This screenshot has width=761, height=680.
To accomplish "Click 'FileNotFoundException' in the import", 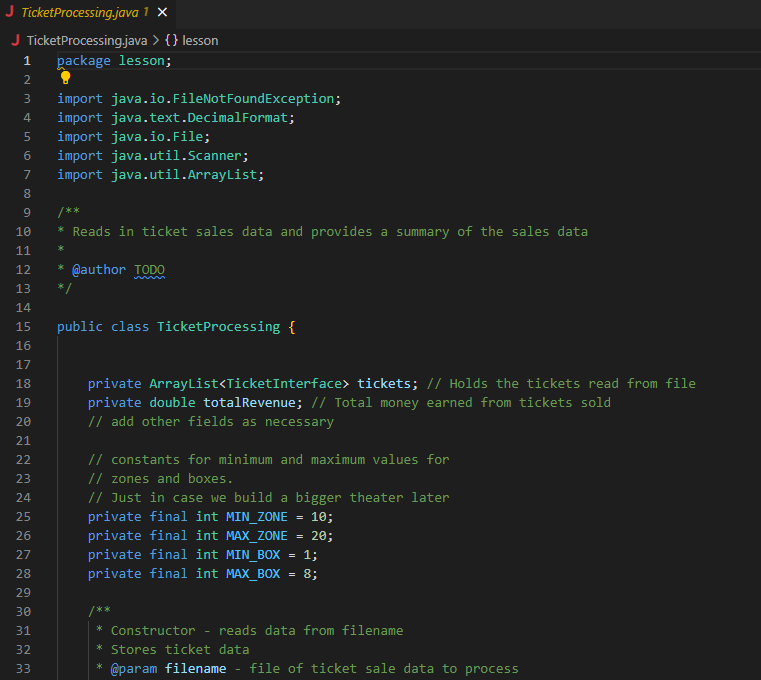I will [253, 99].
